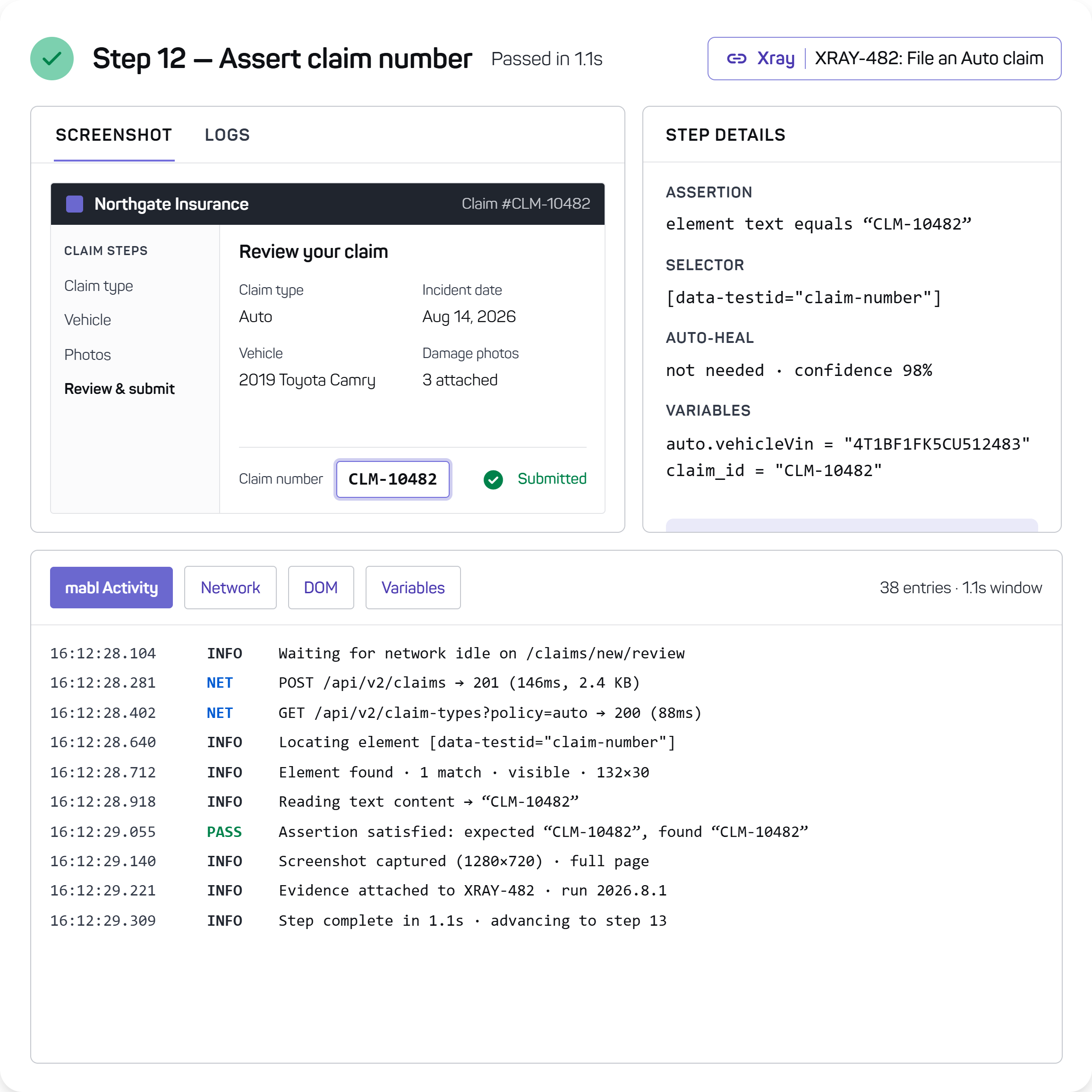Select the Photos step in claim steps
Image resolution: width=1092 pixels, height=1092 pixels.
point(87,355)
